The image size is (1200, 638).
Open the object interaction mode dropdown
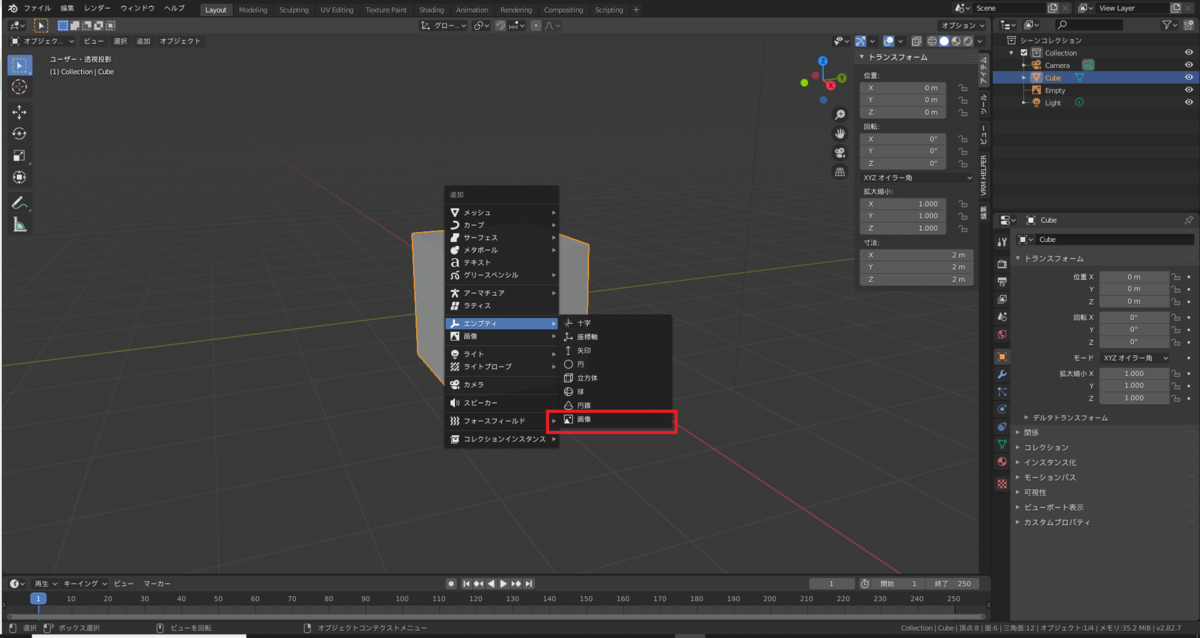coord(42,41)
